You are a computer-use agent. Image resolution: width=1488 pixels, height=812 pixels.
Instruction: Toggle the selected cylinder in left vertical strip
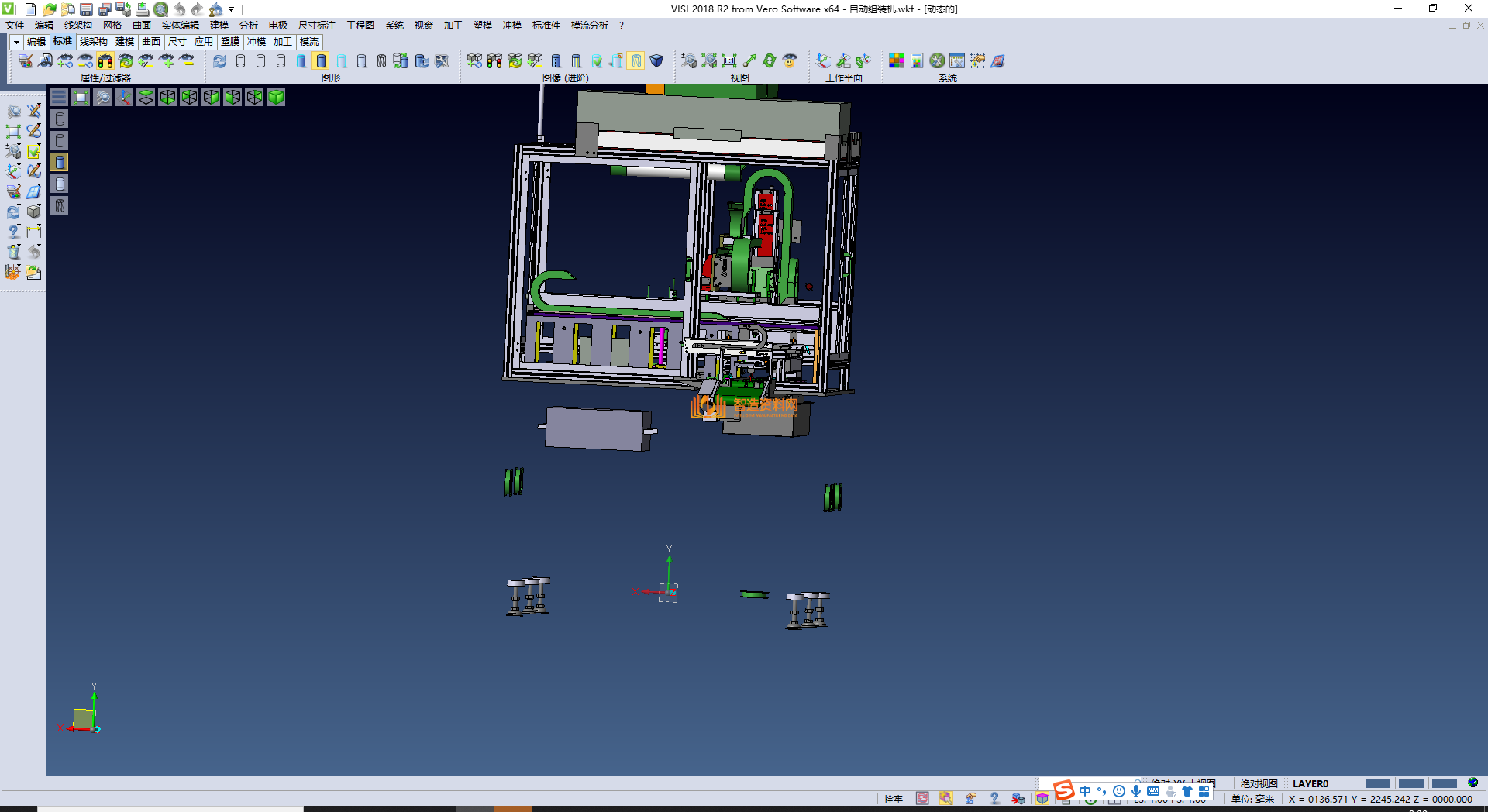[x=60, y=162]
